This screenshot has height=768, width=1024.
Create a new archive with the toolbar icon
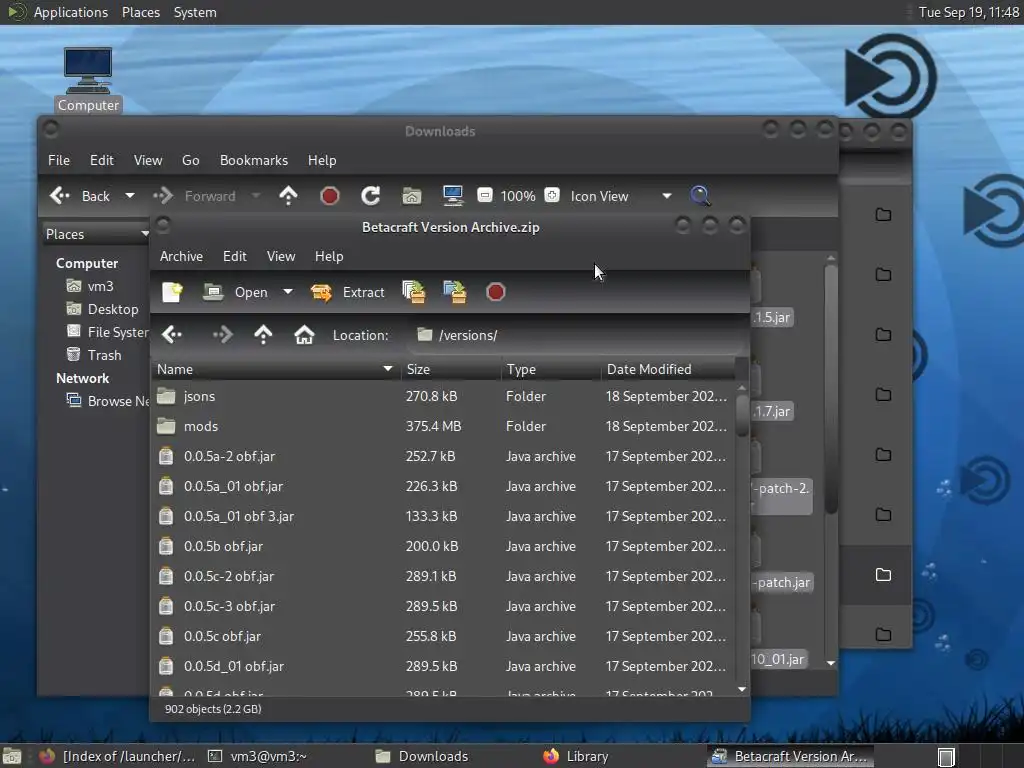(x=172, y=292)
